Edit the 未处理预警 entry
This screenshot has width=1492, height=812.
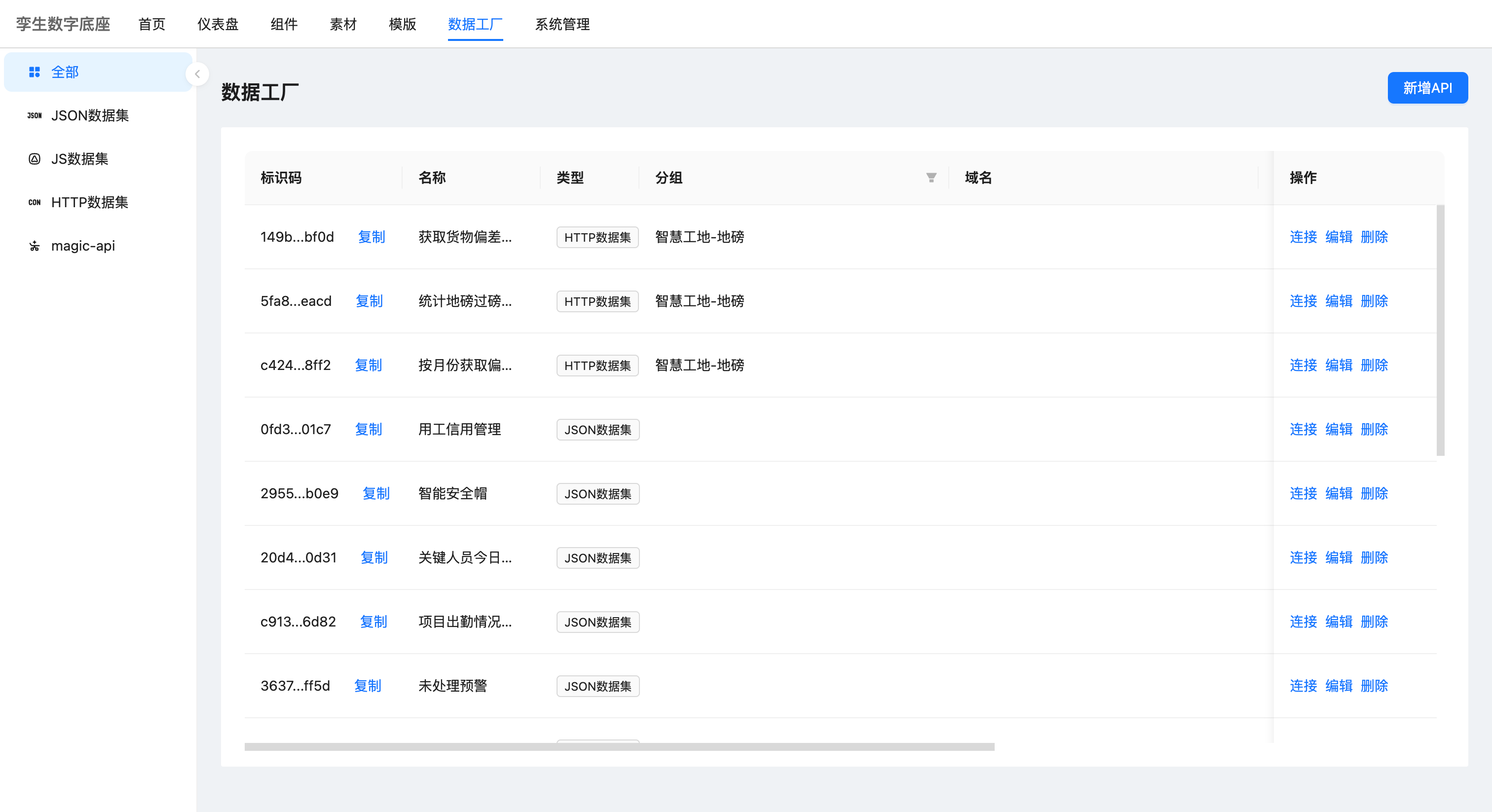(x=1339, y=686)
